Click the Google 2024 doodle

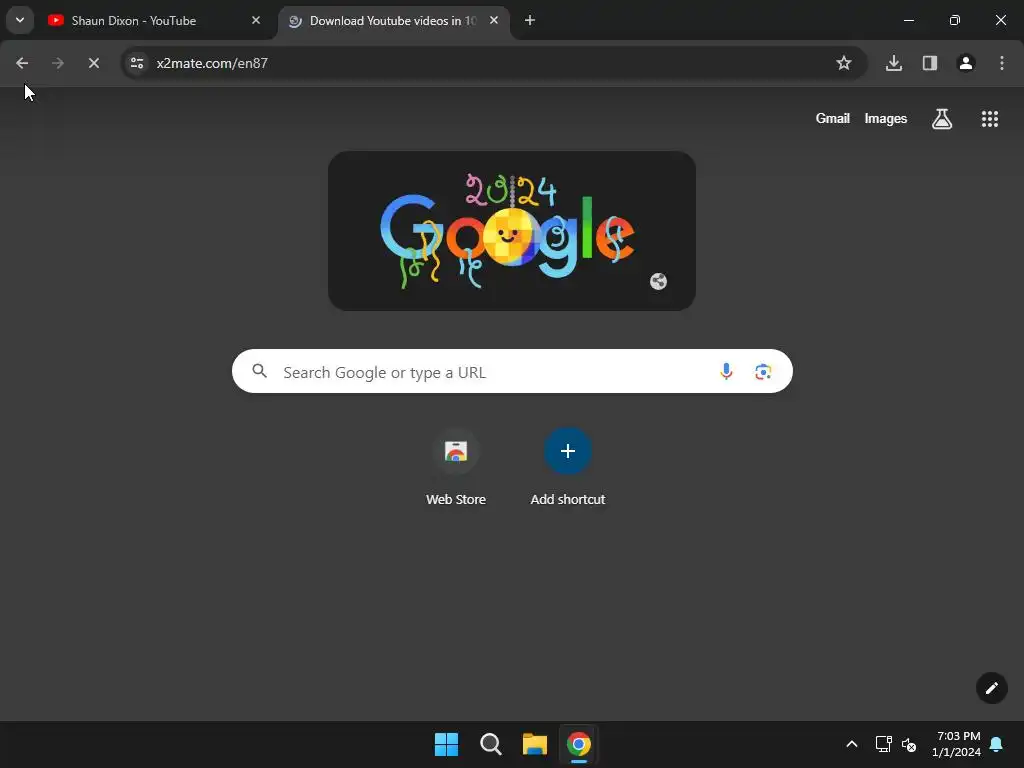pos(511,231)
